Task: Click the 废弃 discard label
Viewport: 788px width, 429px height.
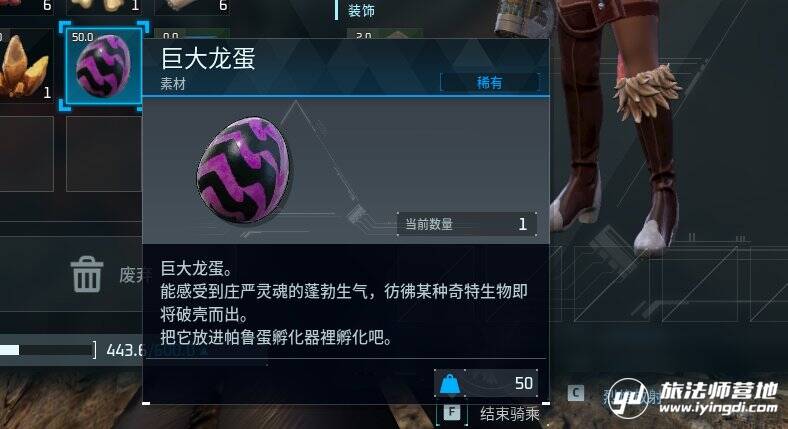Action: pyautogui.click(x=131, y=275)
